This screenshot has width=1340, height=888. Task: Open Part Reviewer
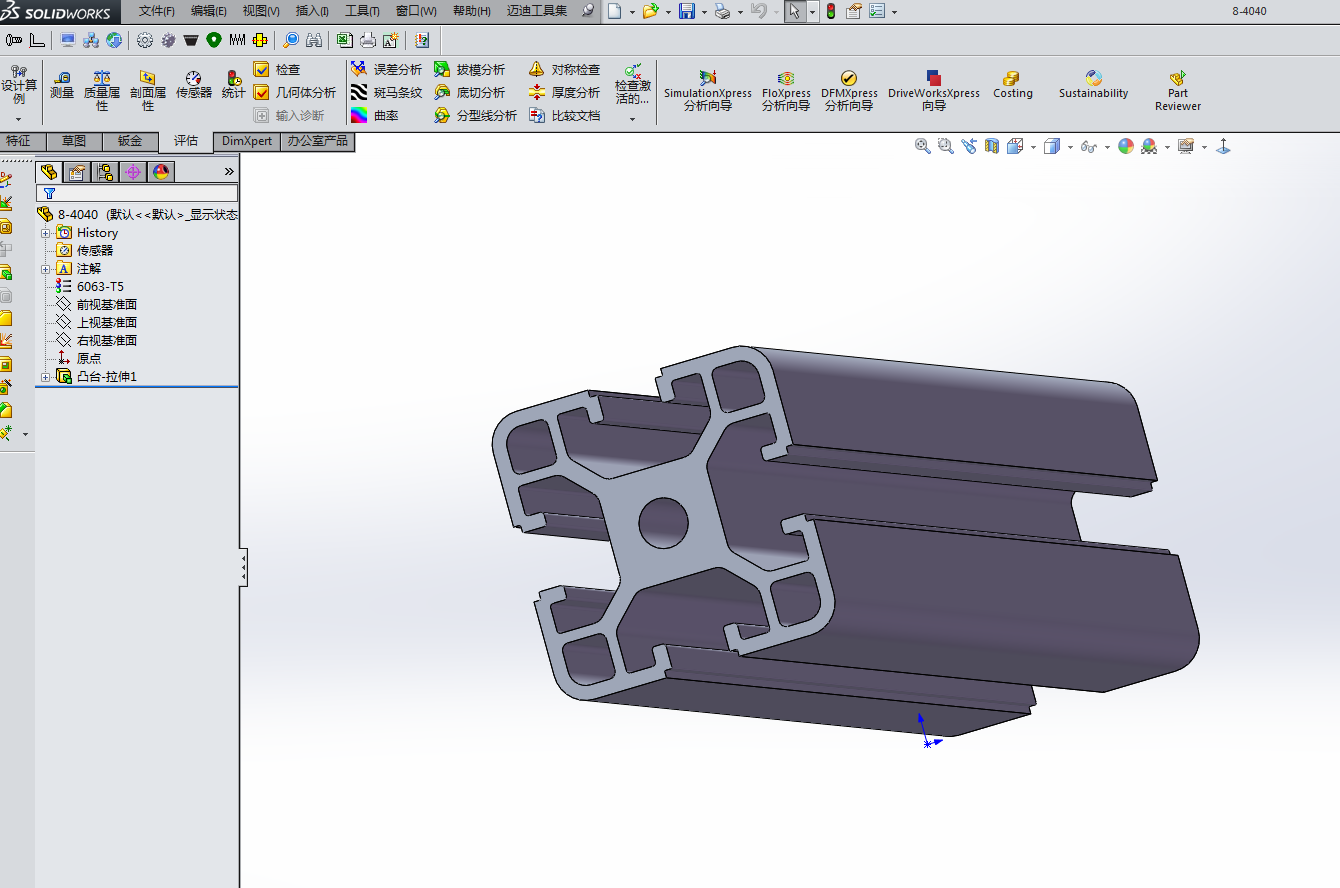tap(1178, 90)
